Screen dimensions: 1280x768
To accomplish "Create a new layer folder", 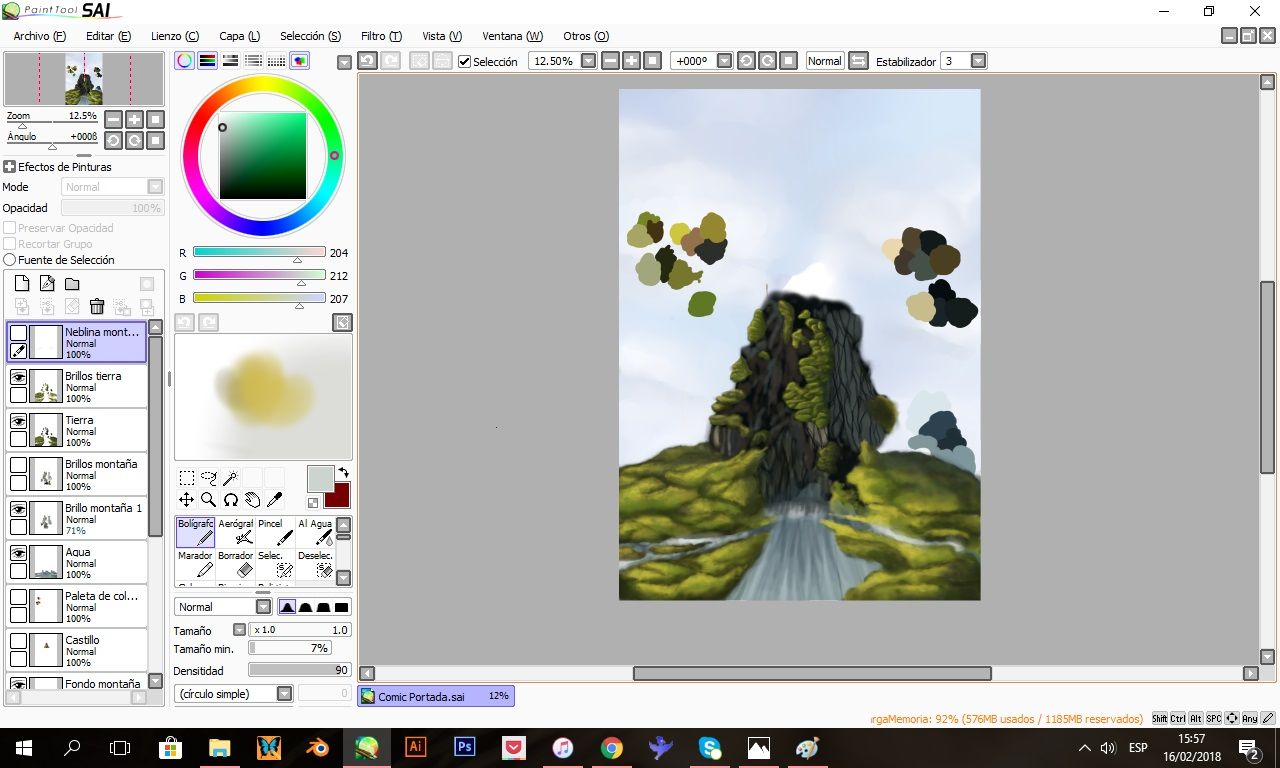I will (x=72, y=284).
